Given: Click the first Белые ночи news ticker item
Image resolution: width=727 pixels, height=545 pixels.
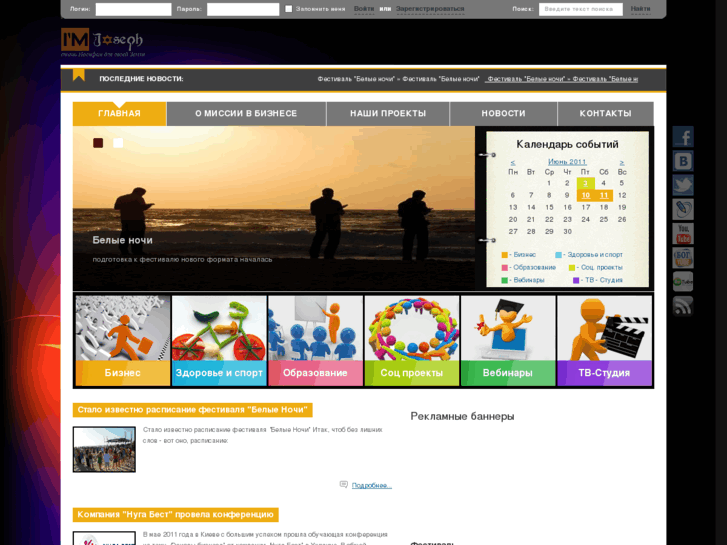Looking at the screenshot, I should click(398, 79).
